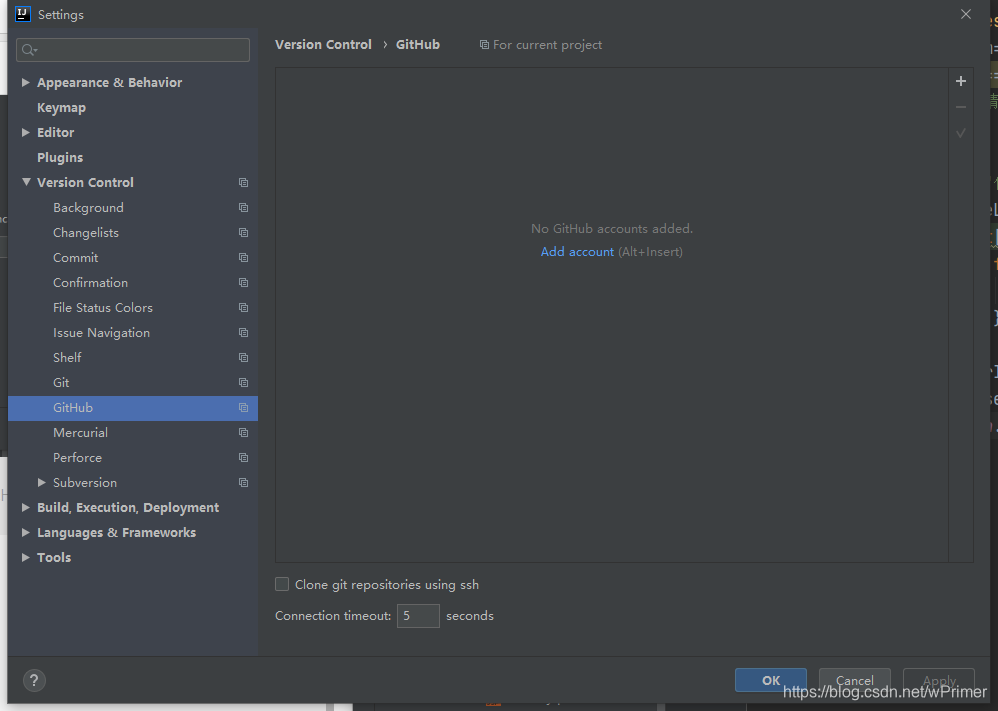Click project-level icon beside Issue Navigation
This screenshot has height=711, width=998.
(x=243, y=332)
